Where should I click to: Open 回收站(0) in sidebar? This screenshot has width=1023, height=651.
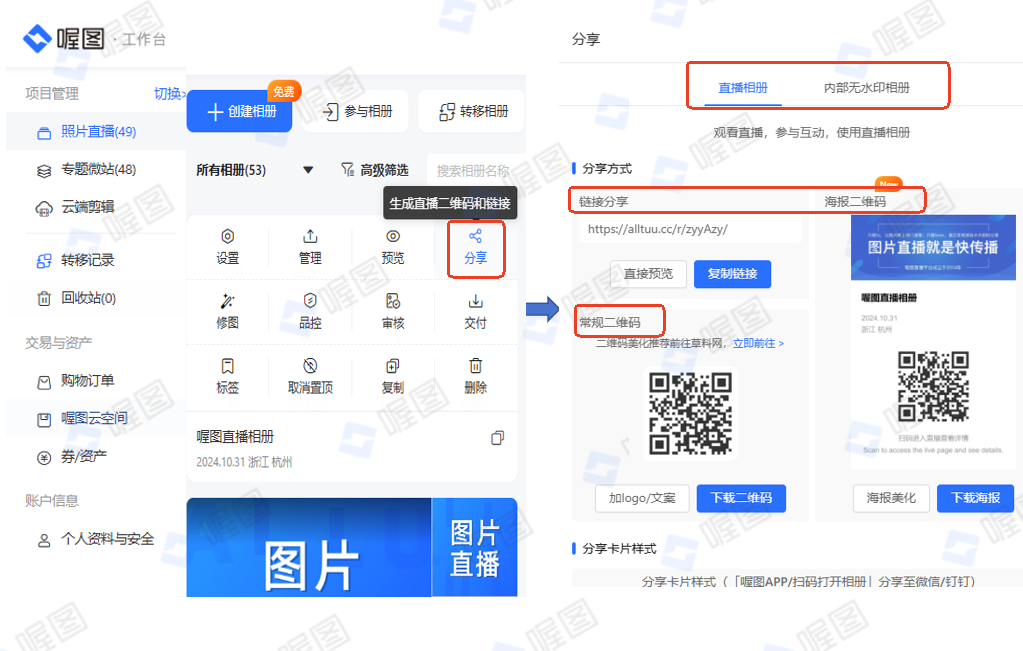coord(97,298)
